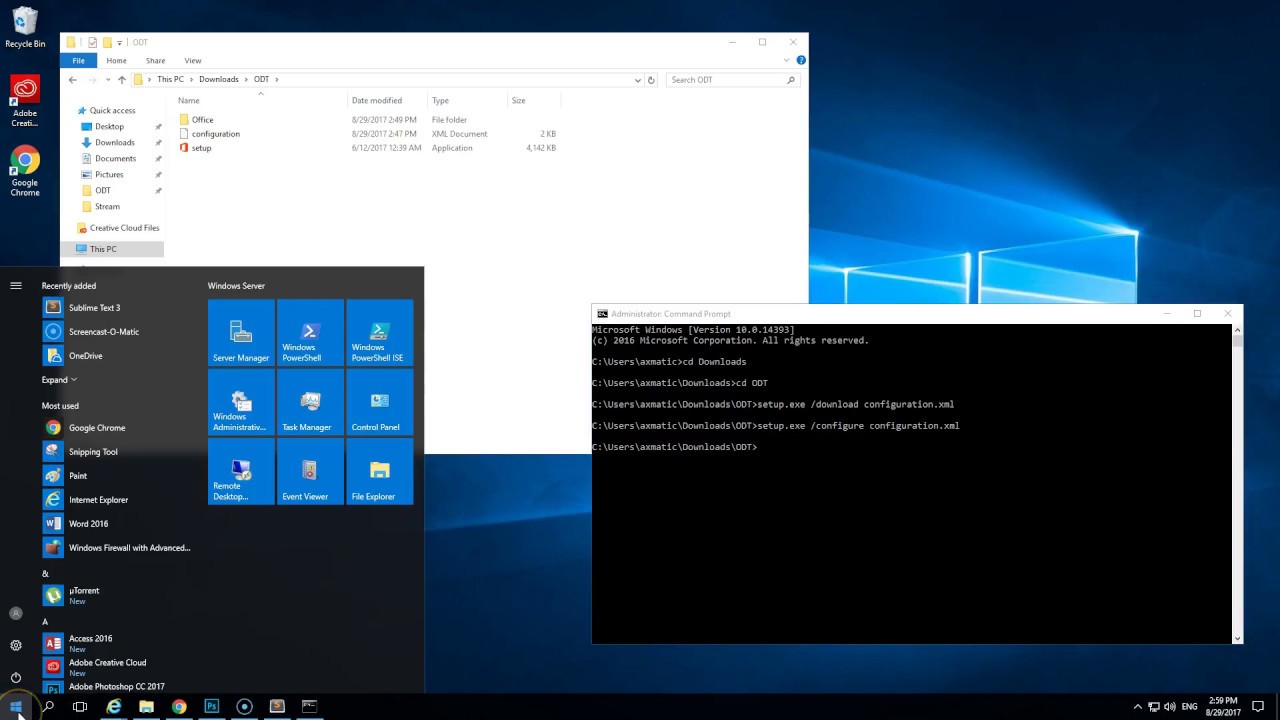The image size is (1280, 720).
Task: Switch to the Home ribbon tab
Action: (x=117, y=61)
